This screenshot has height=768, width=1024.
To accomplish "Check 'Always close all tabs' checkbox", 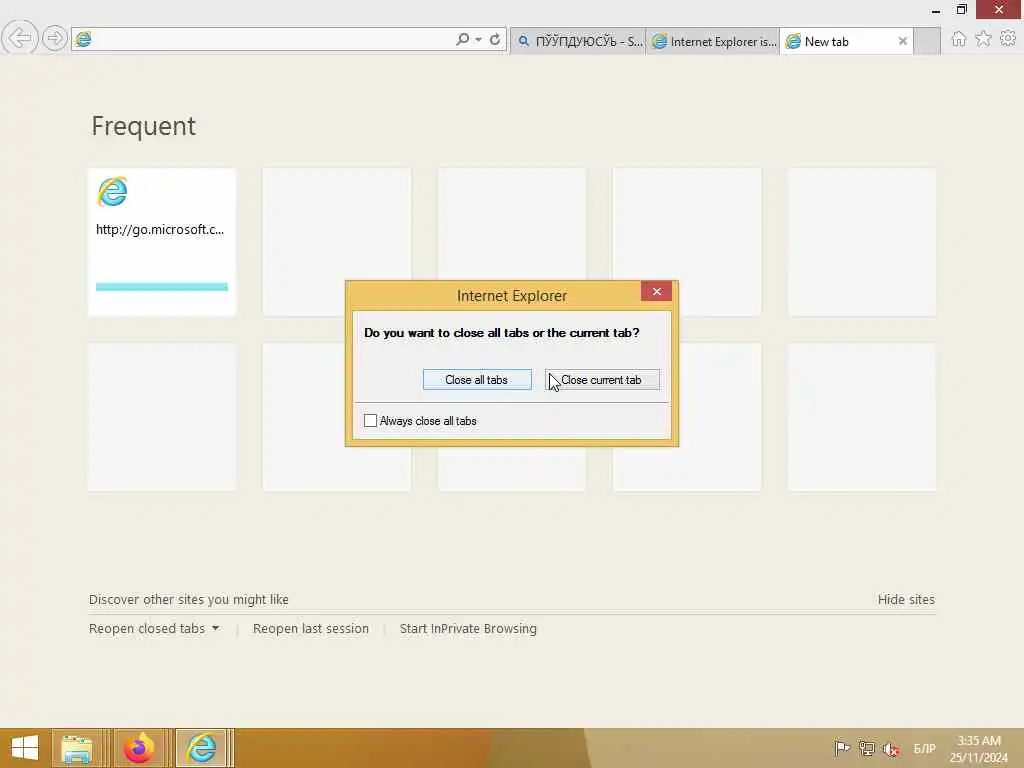I will pos(370,421).
